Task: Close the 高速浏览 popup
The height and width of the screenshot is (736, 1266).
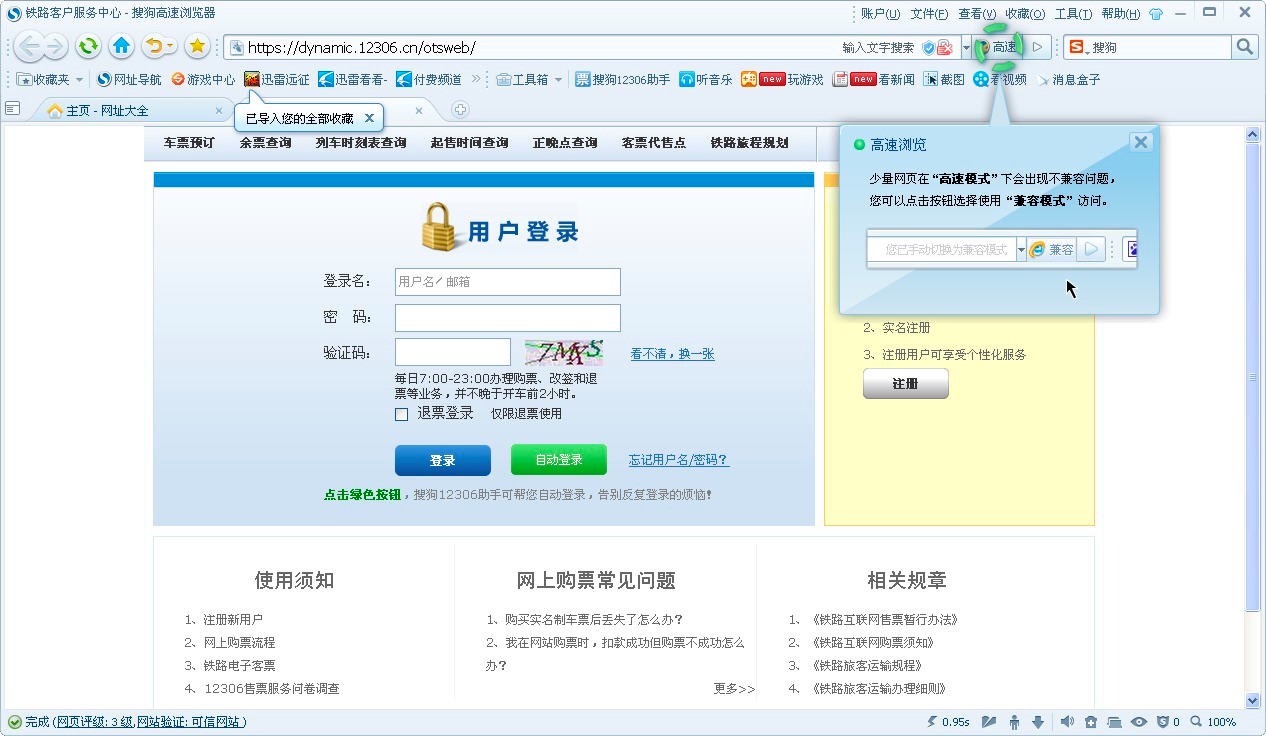Action: [1141, 142]
